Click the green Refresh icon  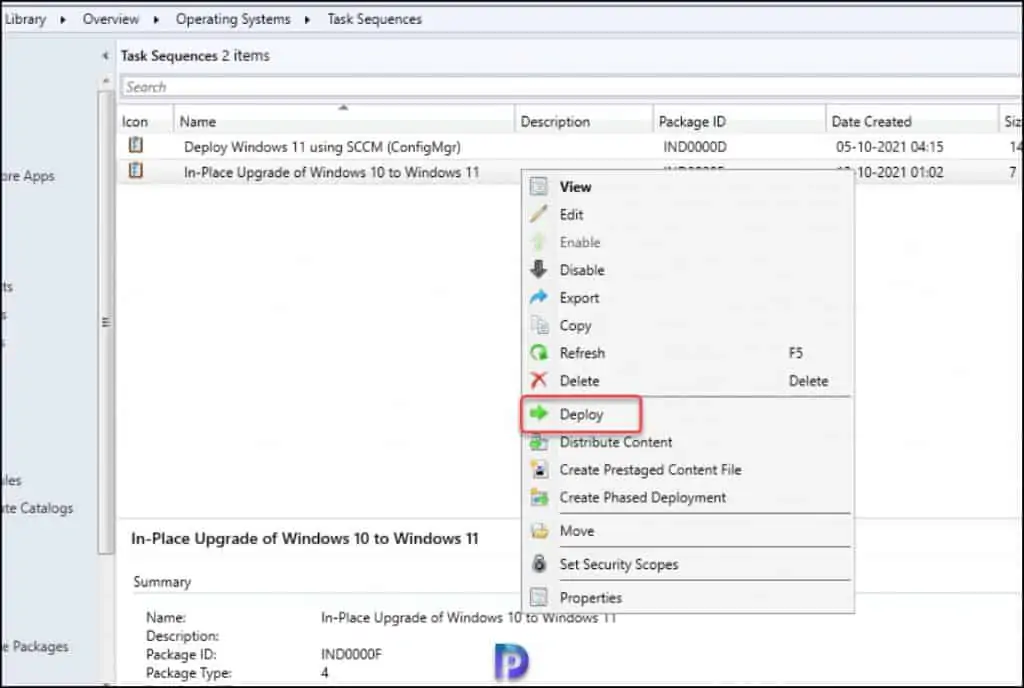[x=539, y=353]
